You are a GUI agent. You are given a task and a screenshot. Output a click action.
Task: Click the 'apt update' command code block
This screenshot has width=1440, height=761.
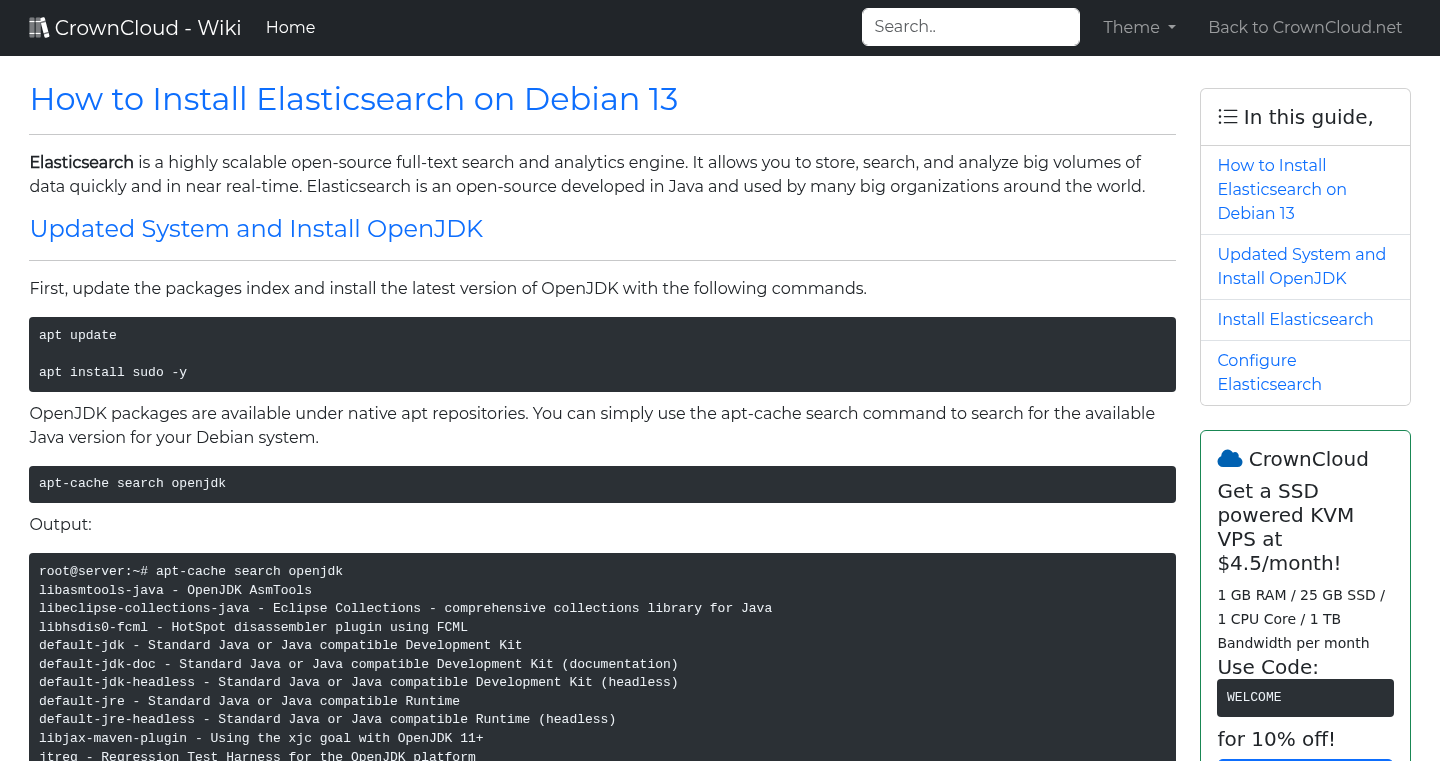[x=602, y=354]
